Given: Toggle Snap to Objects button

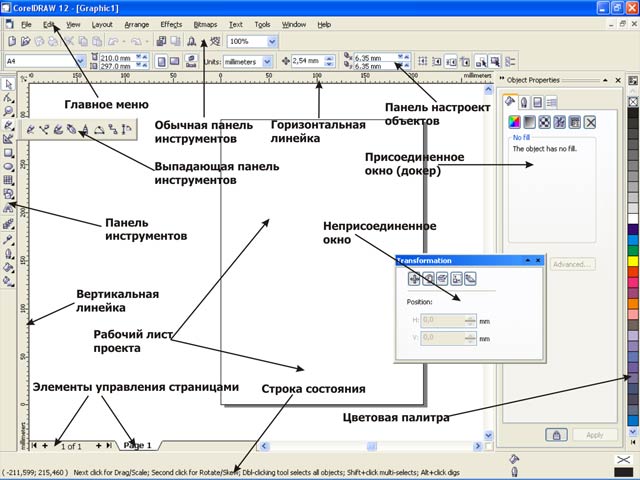Looking at the screenshot, I should 451,62.
